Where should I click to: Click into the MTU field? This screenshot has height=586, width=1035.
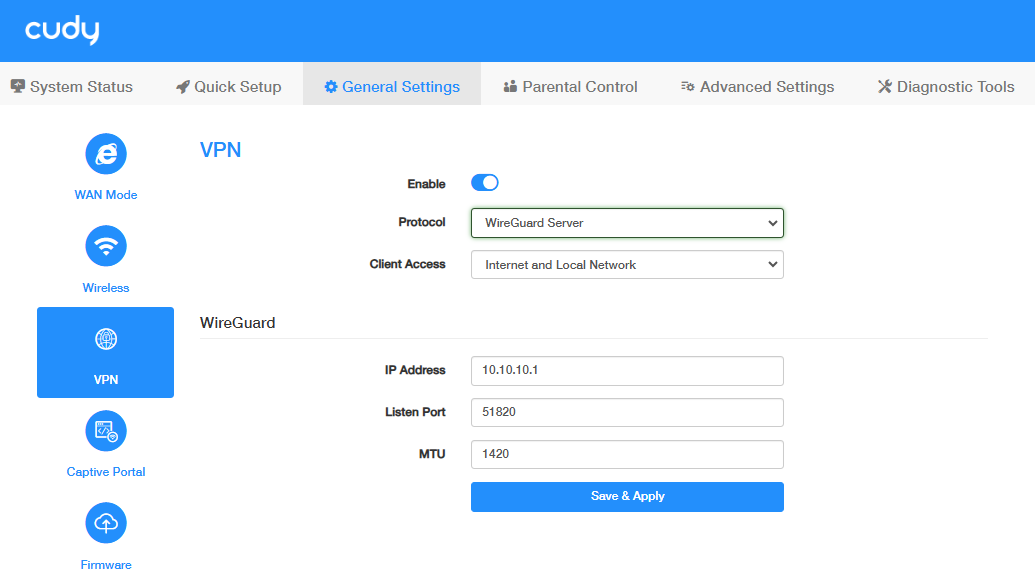(627, 454)
